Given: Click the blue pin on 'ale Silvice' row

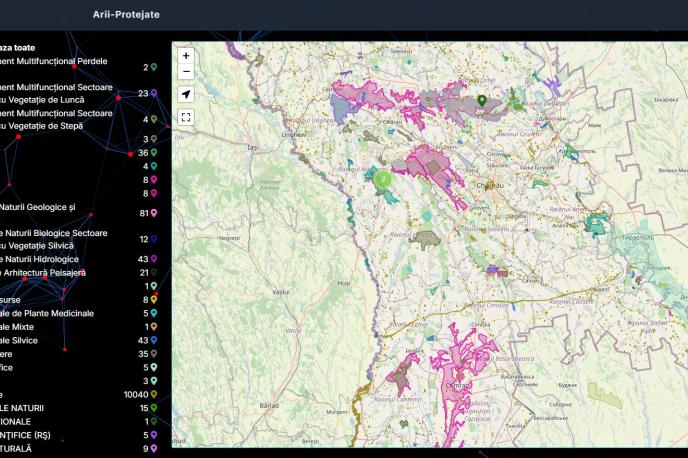Looking at the screenshot, I should (154, 340).
